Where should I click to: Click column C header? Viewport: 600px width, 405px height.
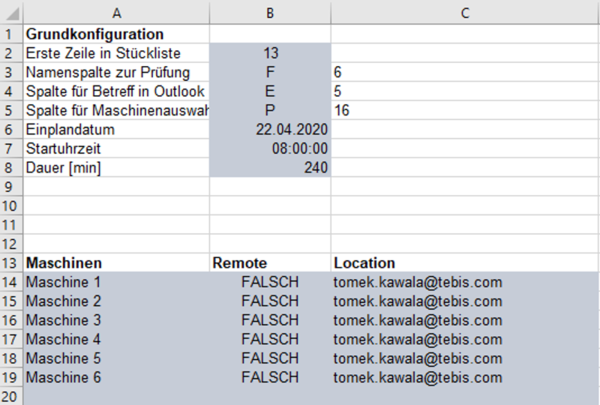click(465, 12)
